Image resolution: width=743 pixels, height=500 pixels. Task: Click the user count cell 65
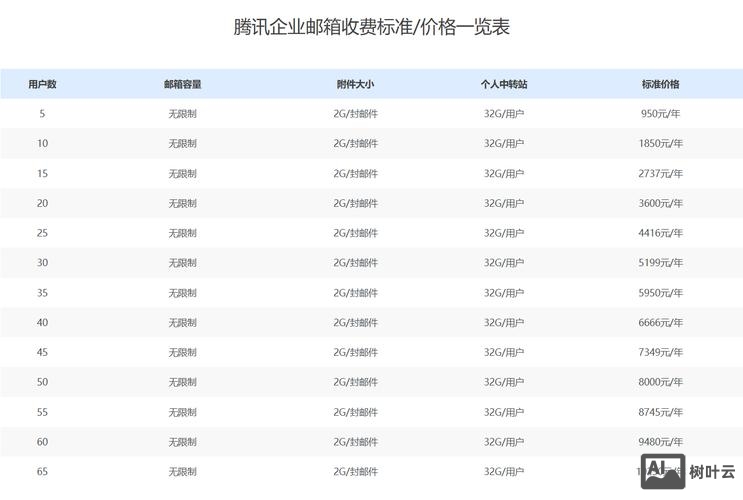[42, 472]
